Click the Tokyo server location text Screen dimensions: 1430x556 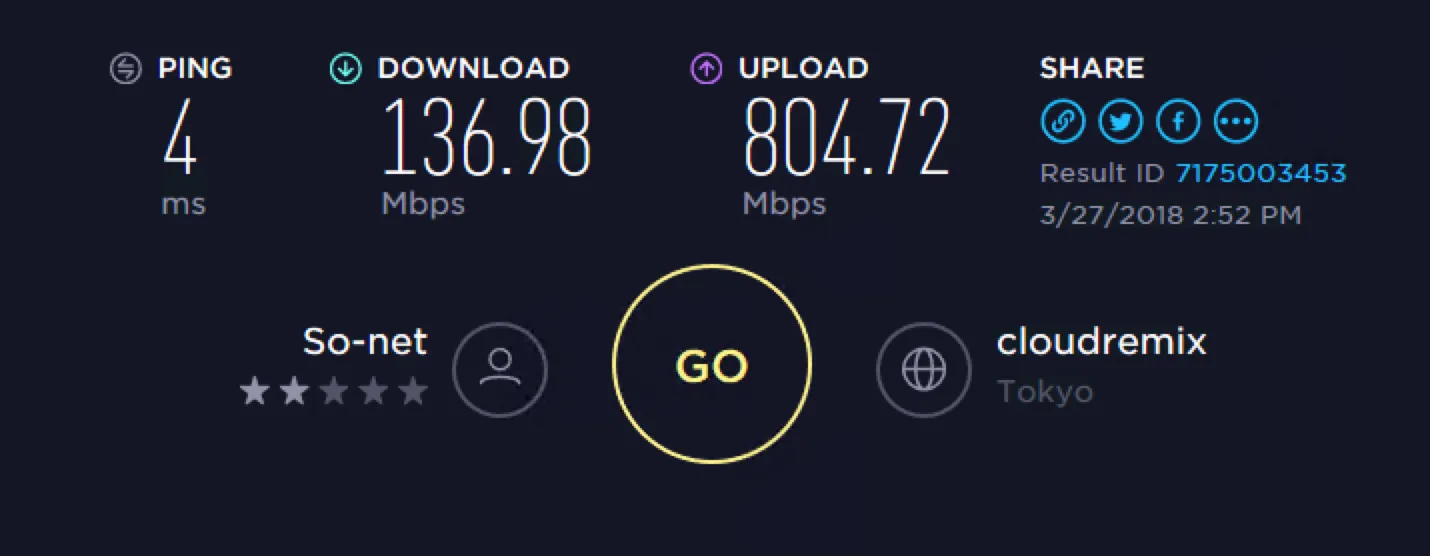coord(1045,392)
